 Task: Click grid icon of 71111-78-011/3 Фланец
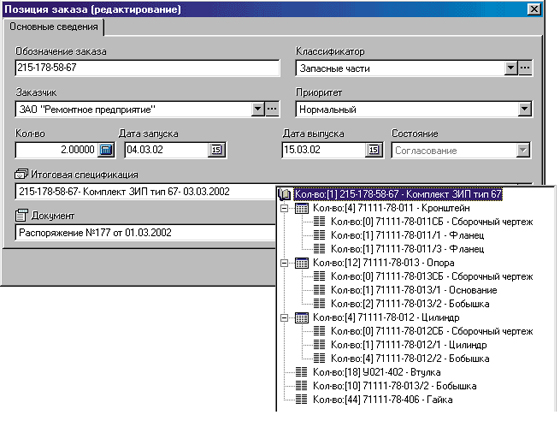(x=319, y=249)
